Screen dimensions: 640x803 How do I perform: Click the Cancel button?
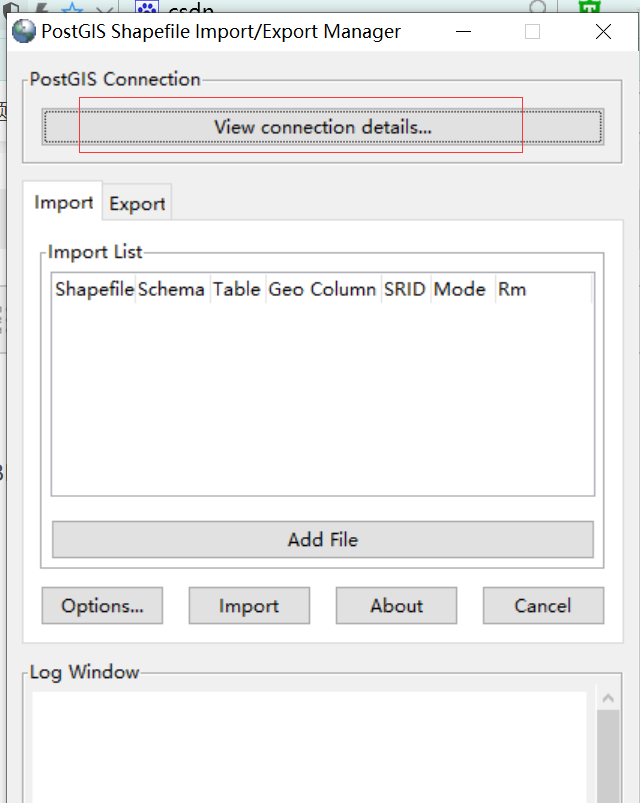click(543, 606)
